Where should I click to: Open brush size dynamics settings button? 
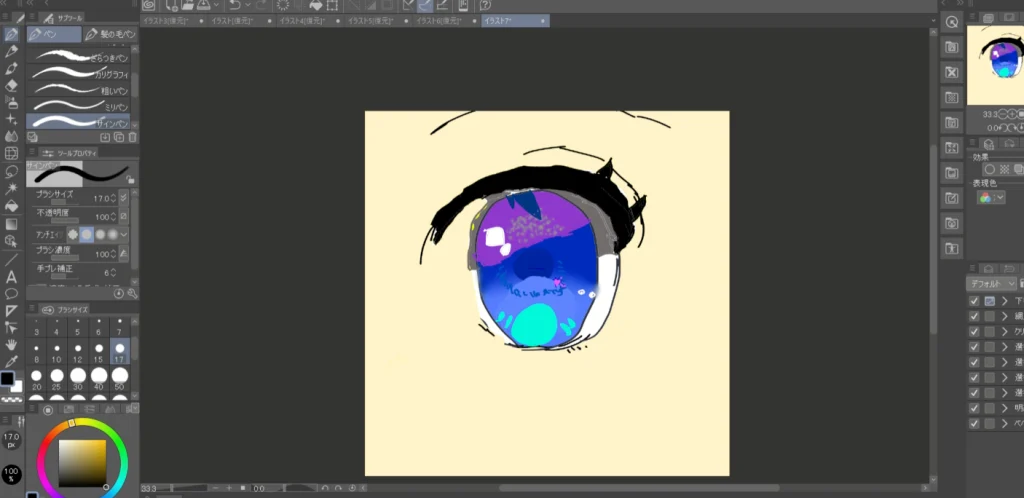click(x=124, y=198)
